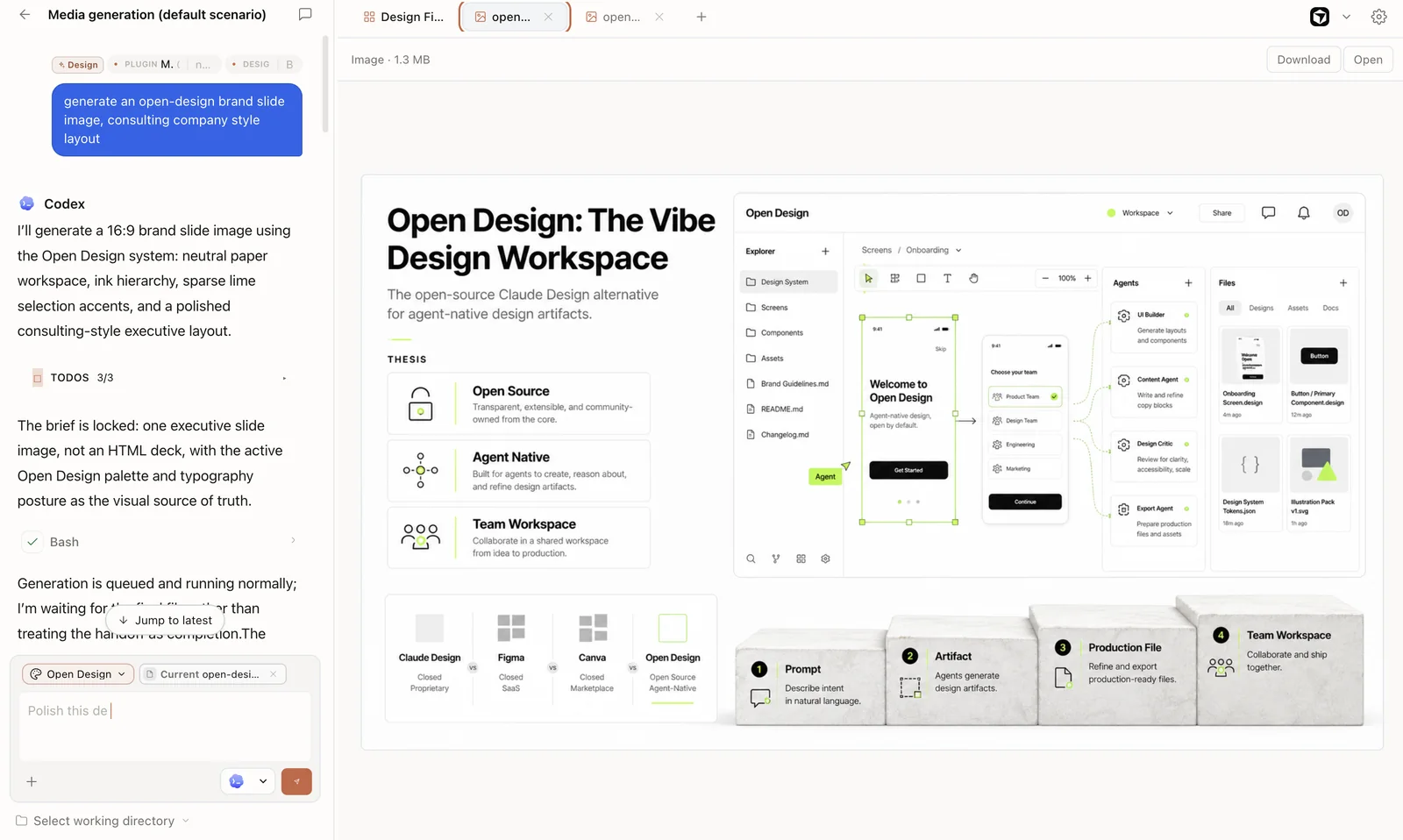Send the message with the orange arrow button
Screen dimensions: 1403x840
[x=296, y=781]
